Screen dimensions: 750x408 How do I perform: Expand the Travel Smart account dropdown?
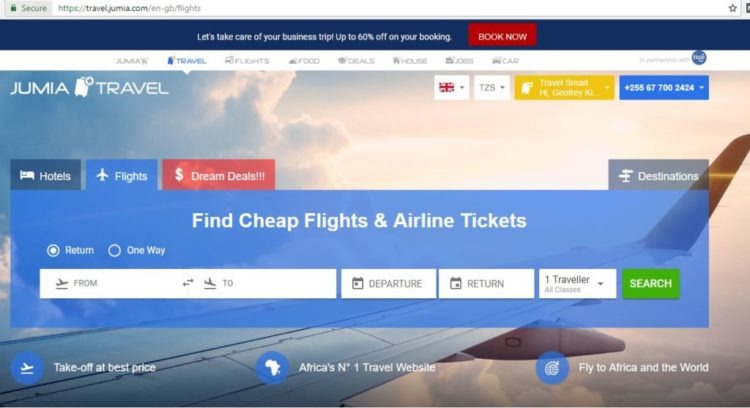click(x=564, y=88)
